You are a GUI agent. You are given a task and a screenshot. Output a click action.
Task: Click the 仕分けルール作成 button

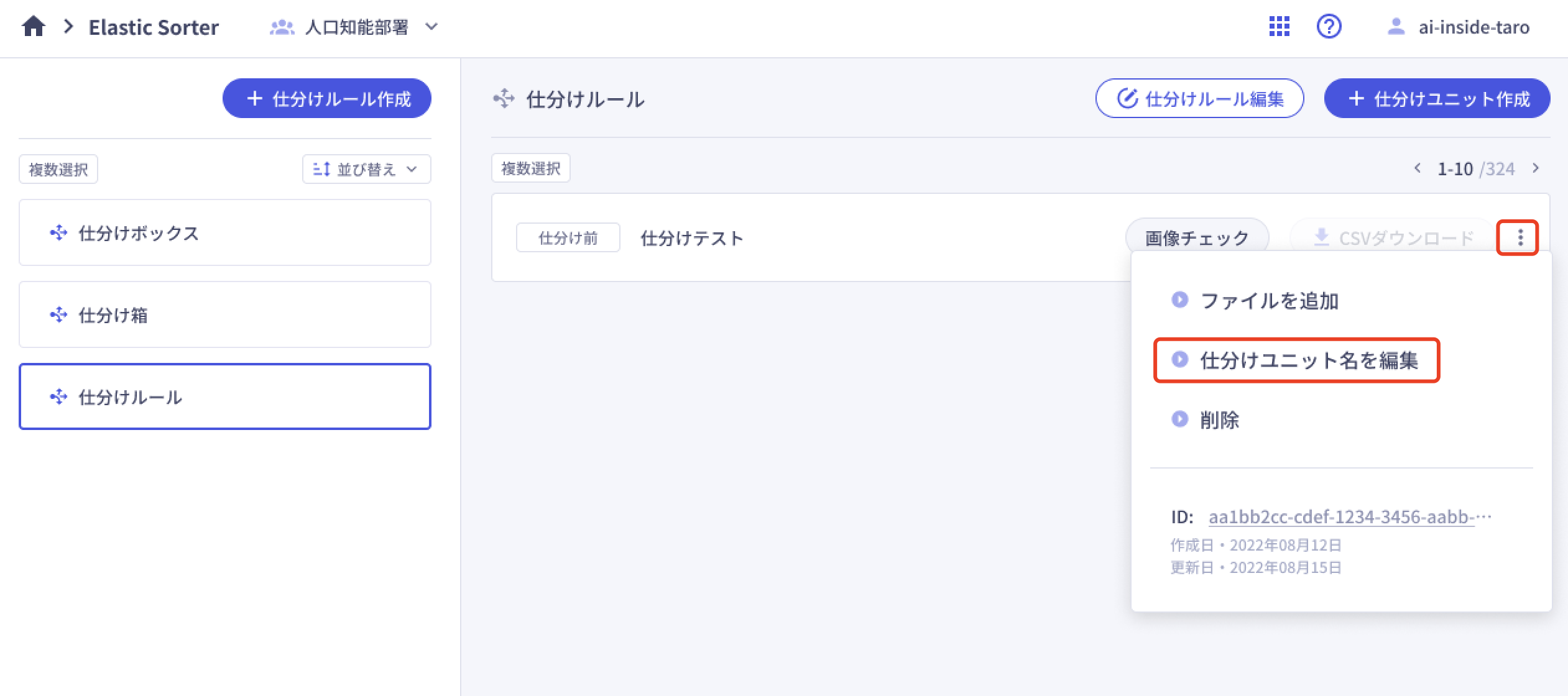[x=327, y=98]
